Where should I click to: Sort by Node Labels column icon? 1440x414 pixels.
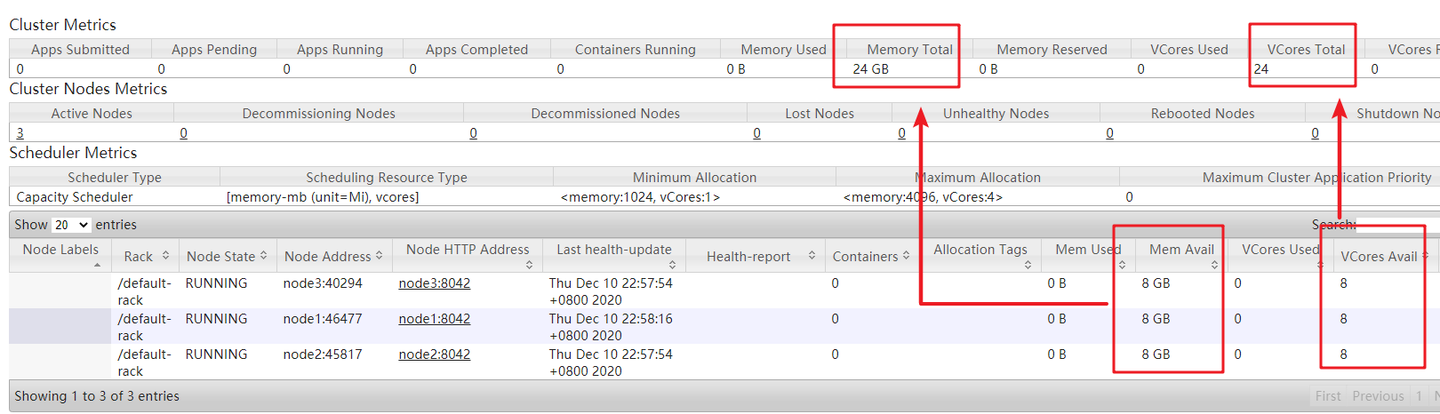98,264
